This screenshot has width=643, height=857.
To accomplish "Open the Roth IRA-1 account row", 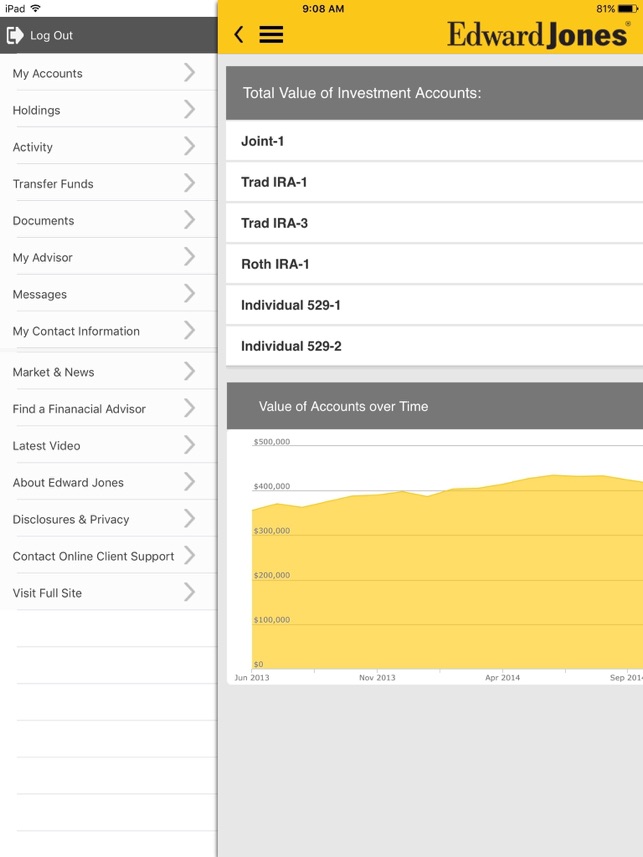I will 435,264.
